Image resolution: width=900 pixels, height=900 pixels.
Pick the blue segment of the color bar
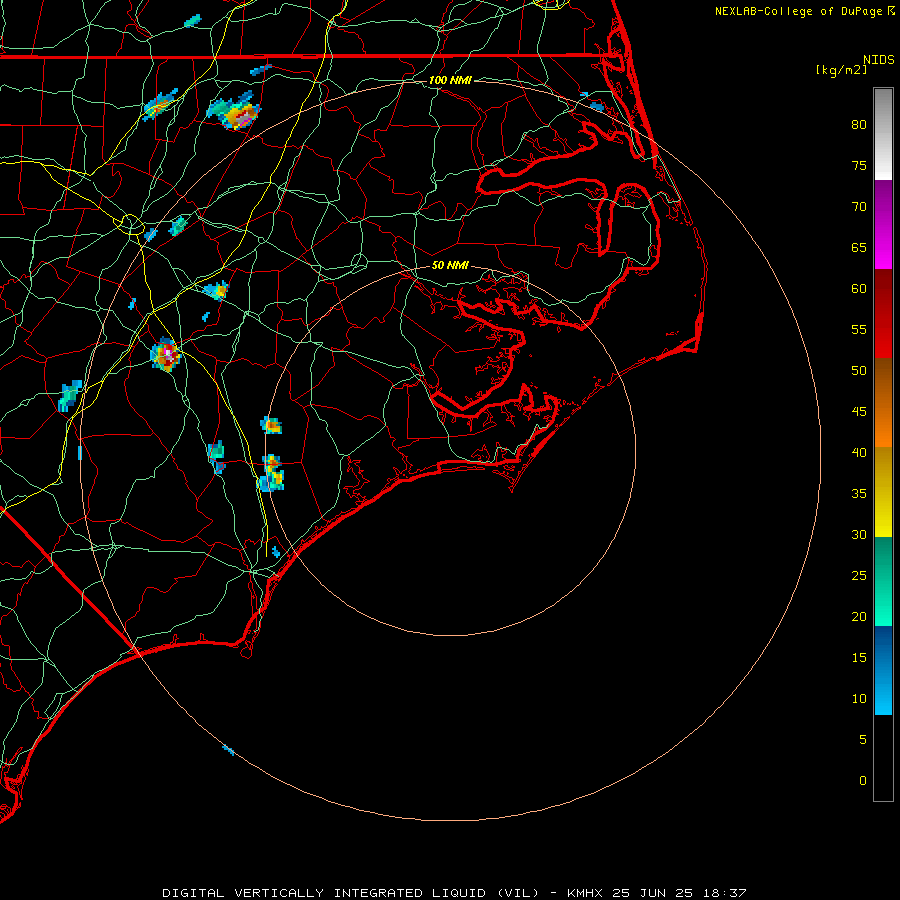[883, 670]
